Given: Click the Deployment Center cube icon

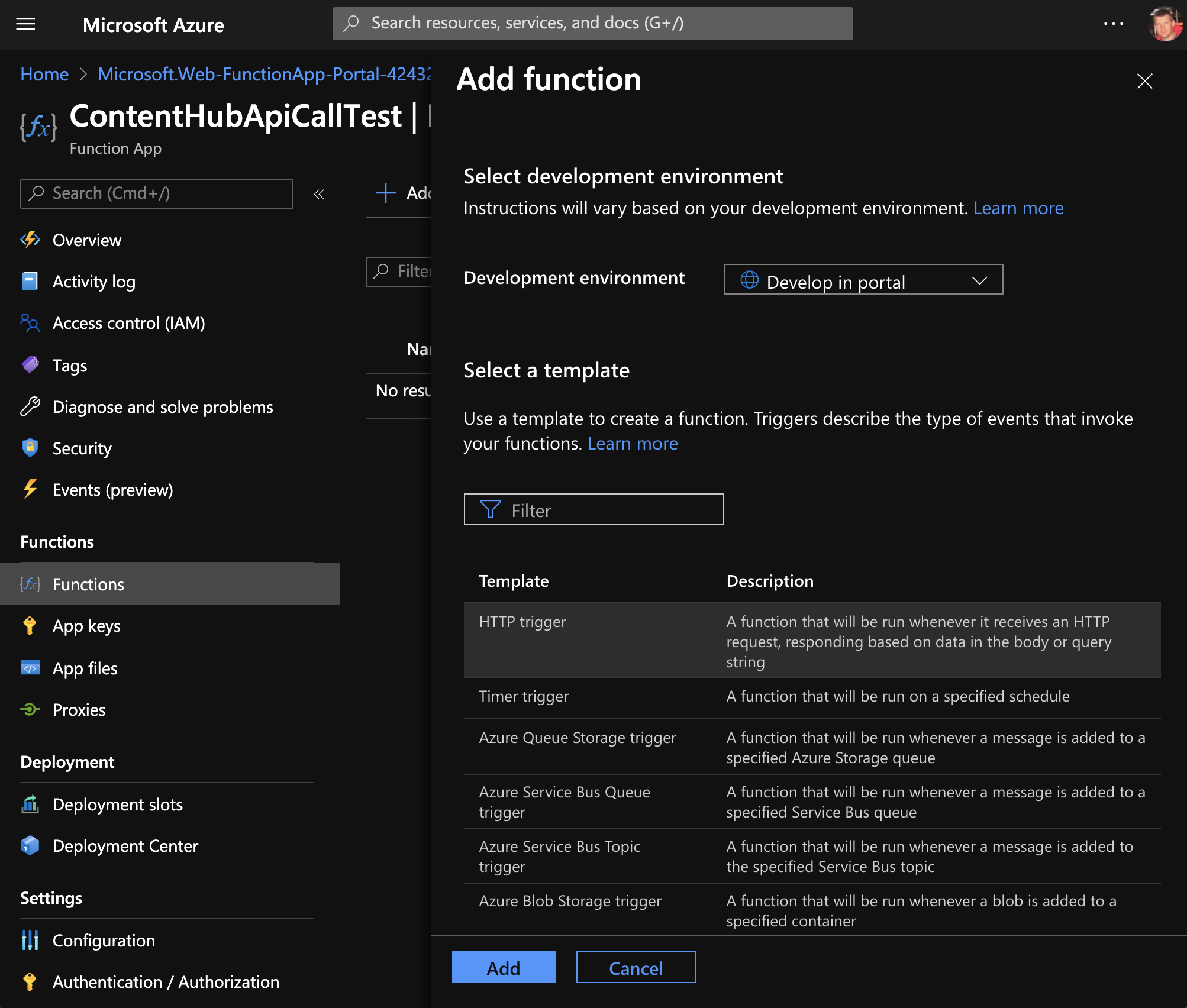Looking at the screenshot, I should click(30, 845).
